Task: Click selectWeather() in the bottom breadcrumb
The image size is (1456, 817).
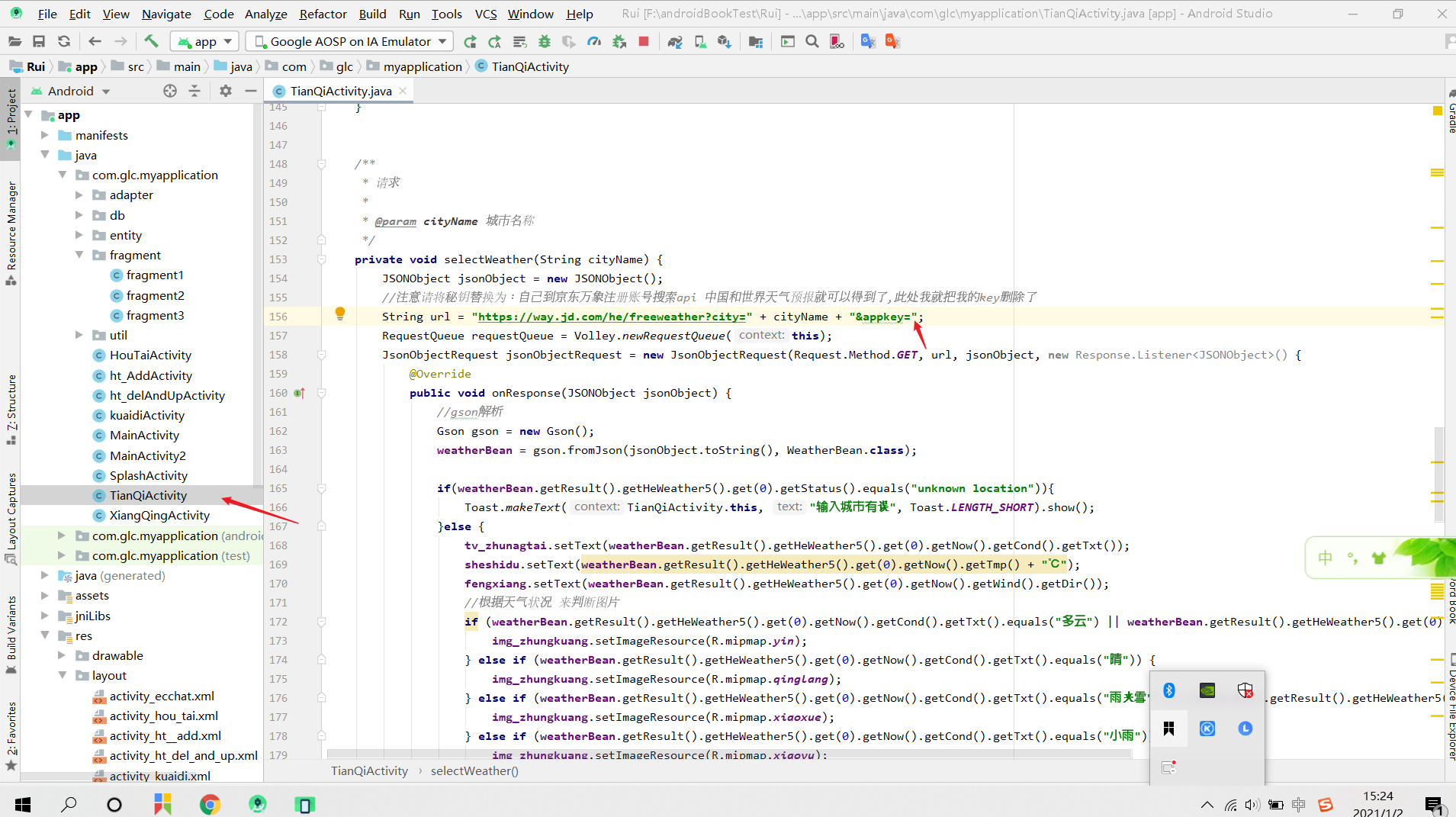Action: pos(474,770)
